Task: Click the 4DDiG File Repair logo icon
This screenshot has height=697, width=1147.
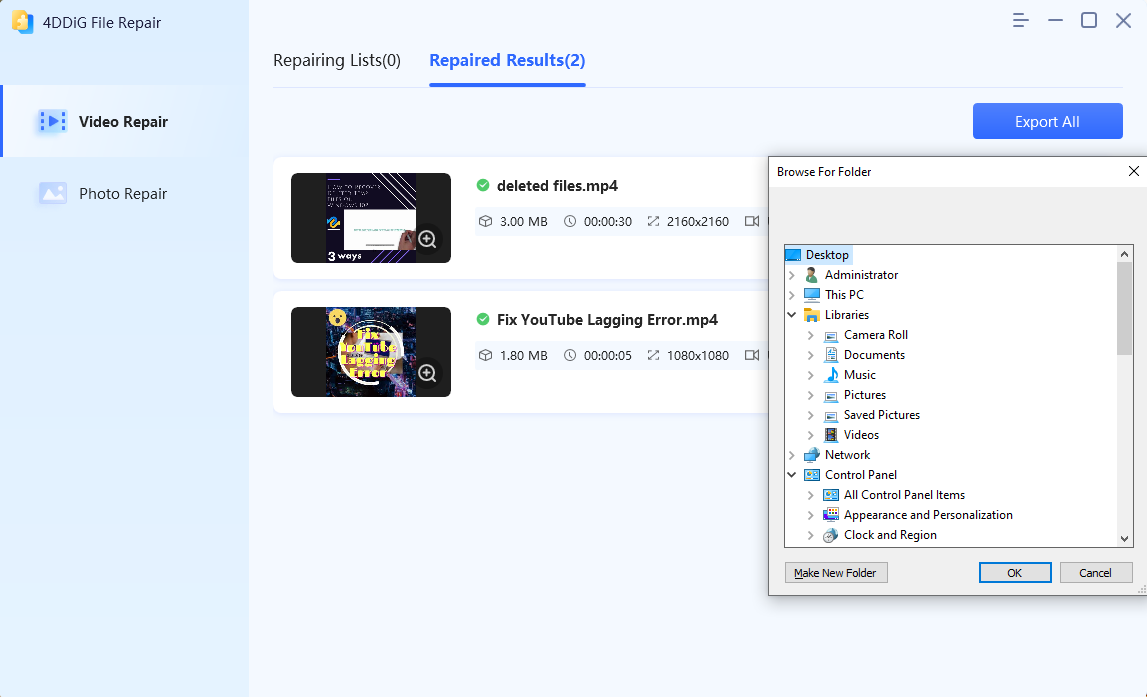Action: click(23, 22)
